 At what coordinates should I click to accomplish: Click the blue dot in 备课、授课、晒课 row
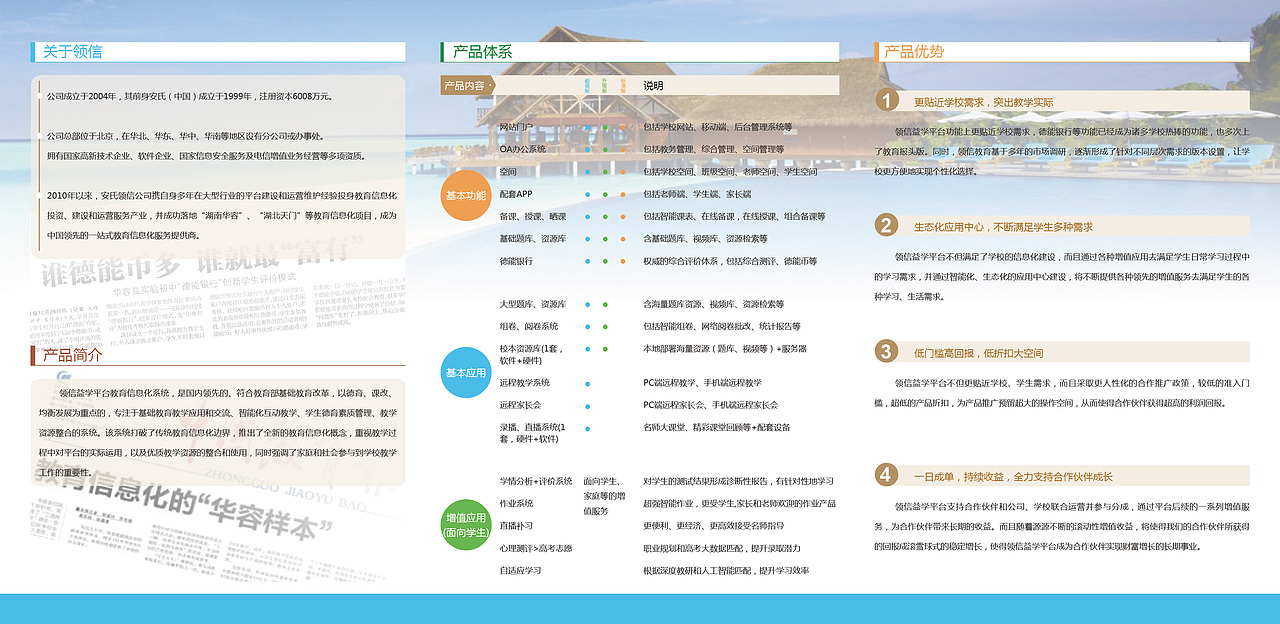(587, 217)
